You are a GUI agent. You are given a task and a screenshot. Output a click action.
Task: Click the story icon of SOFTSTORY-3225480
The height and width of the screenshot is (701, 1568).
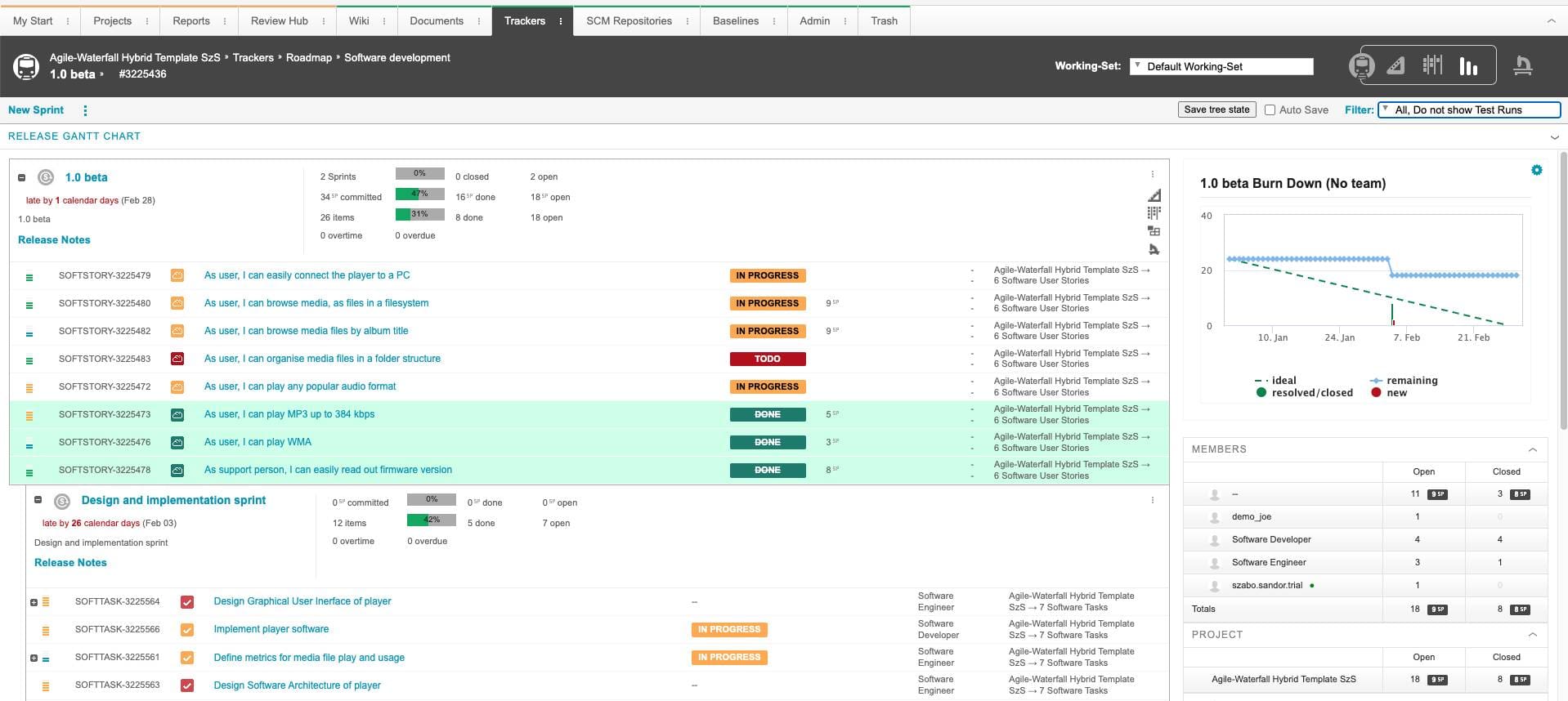[x=177, y=303]
